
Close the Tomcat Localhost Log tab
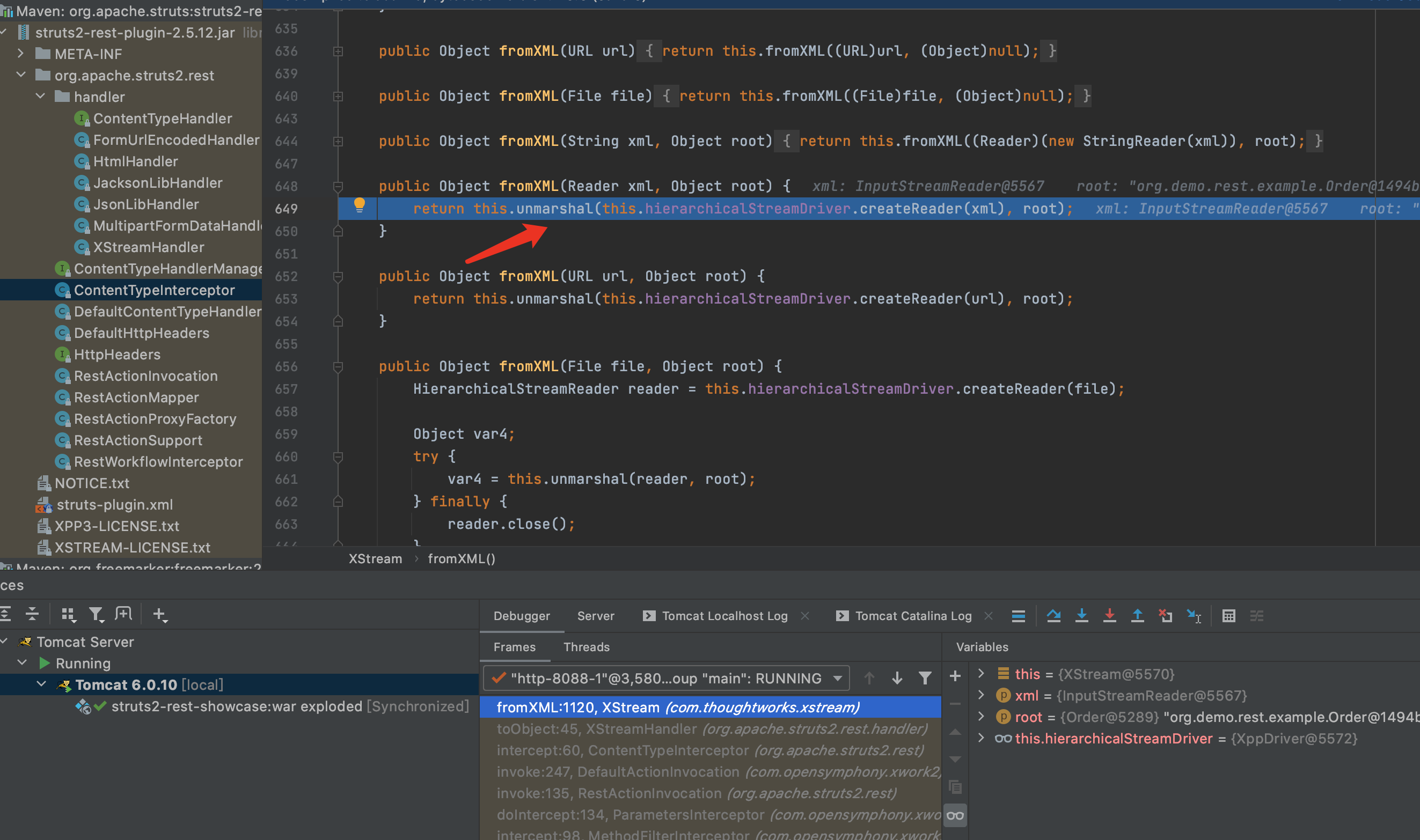(x=804, y=616)
